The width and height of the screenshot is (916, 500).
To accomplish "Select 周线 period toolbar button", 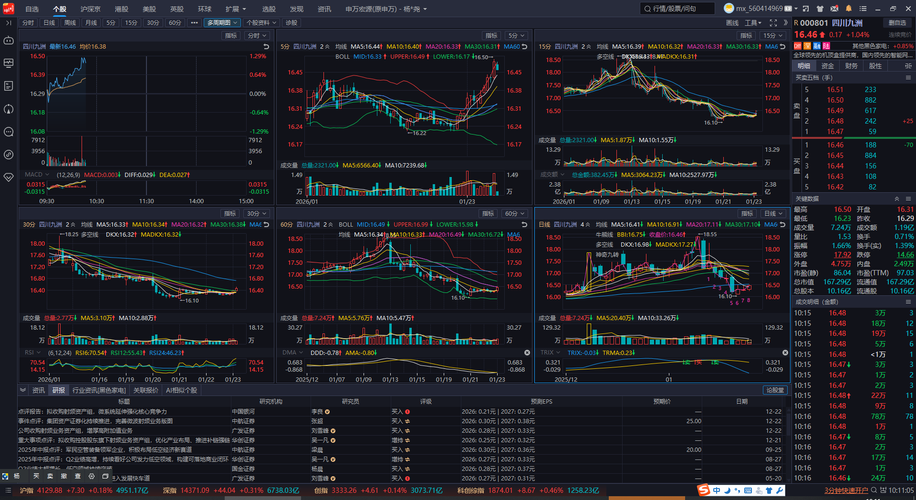I will (70, 23).
